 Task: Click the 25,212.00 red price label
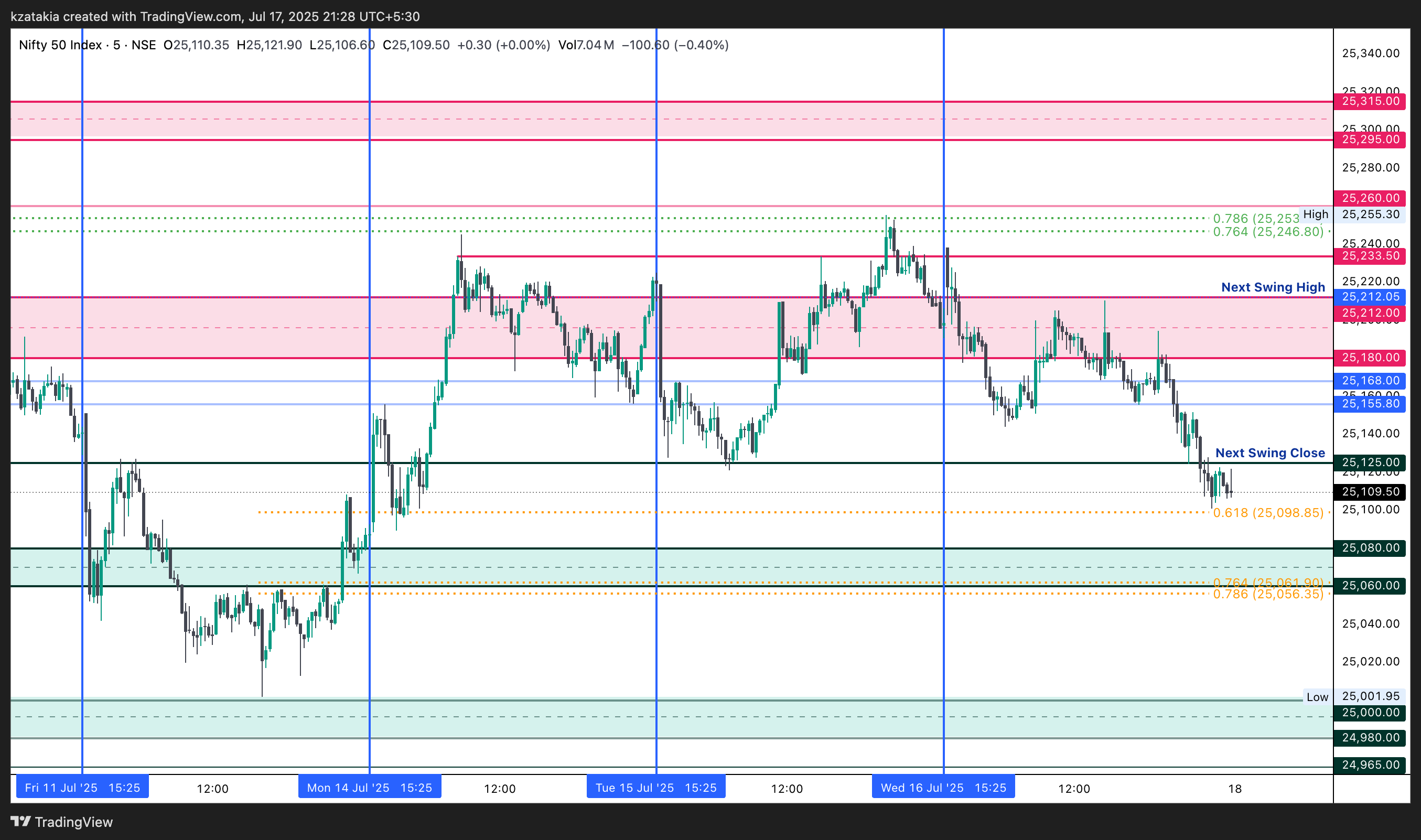point(1370,313)
